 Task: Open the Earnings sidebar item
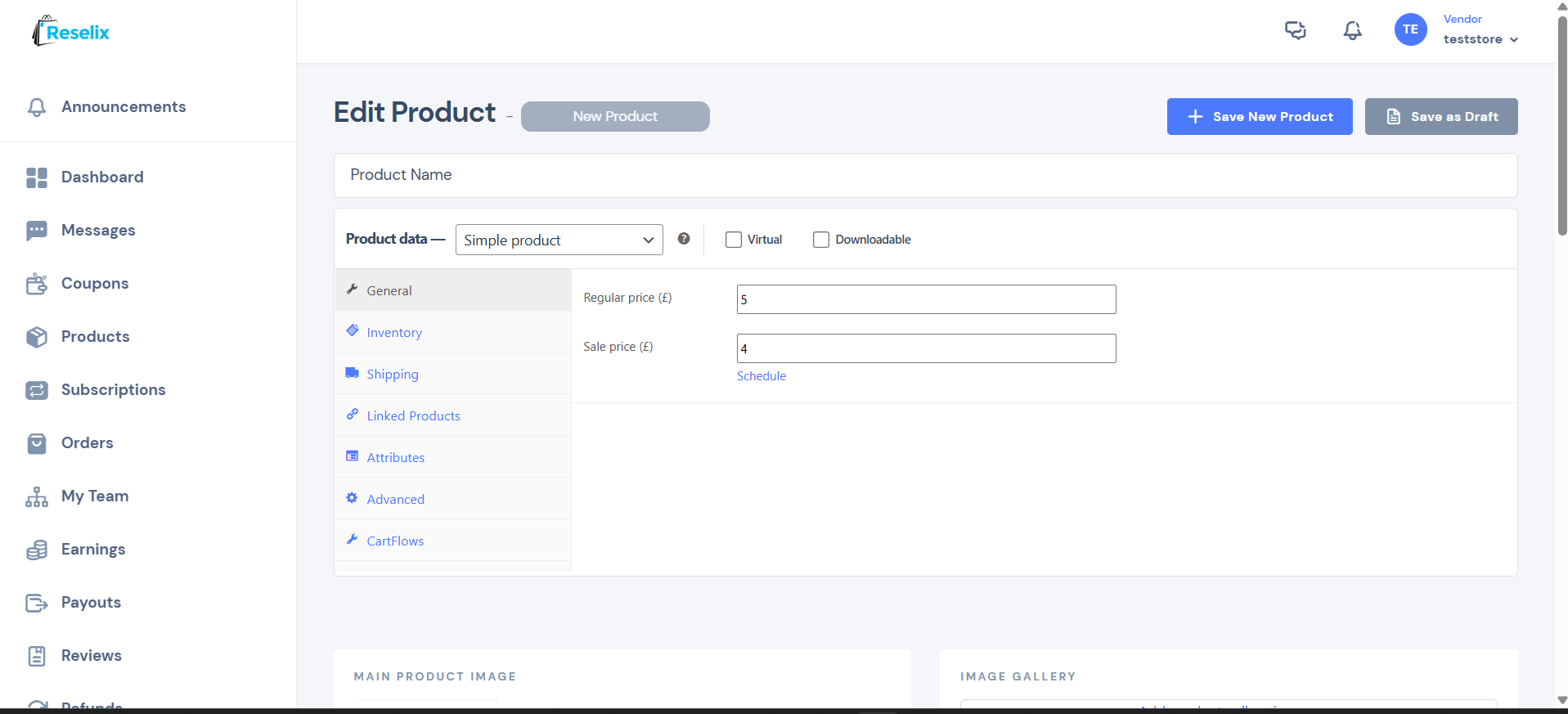(92, 550)
